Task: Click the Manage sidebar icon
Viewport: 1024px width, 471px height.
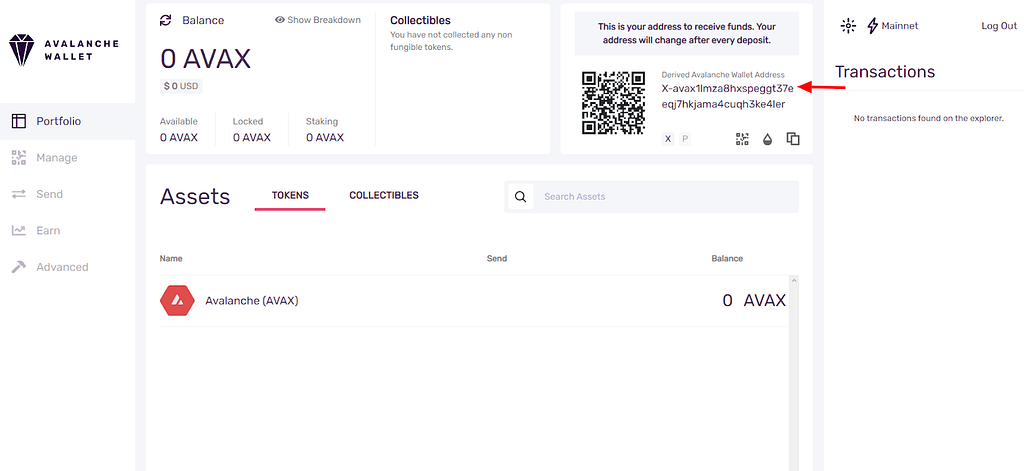Action: 19,157
